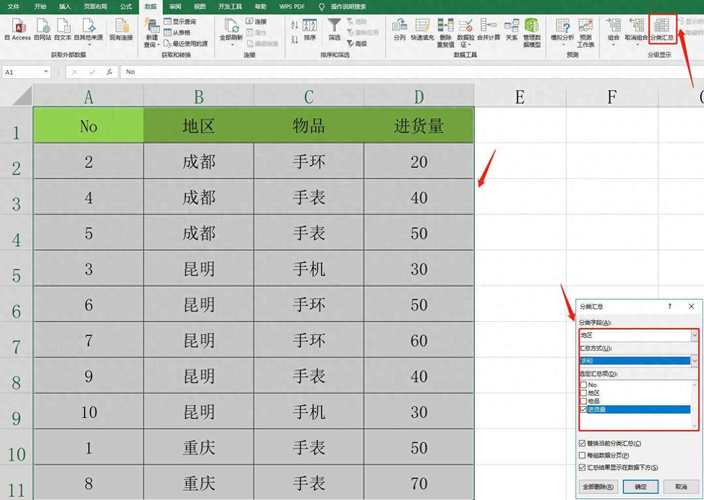Image resolution: width=704 pixels, height=500 pixels.
Task: Check the No checkbox in subtotal items list
Action: click(x=584, y=384)
